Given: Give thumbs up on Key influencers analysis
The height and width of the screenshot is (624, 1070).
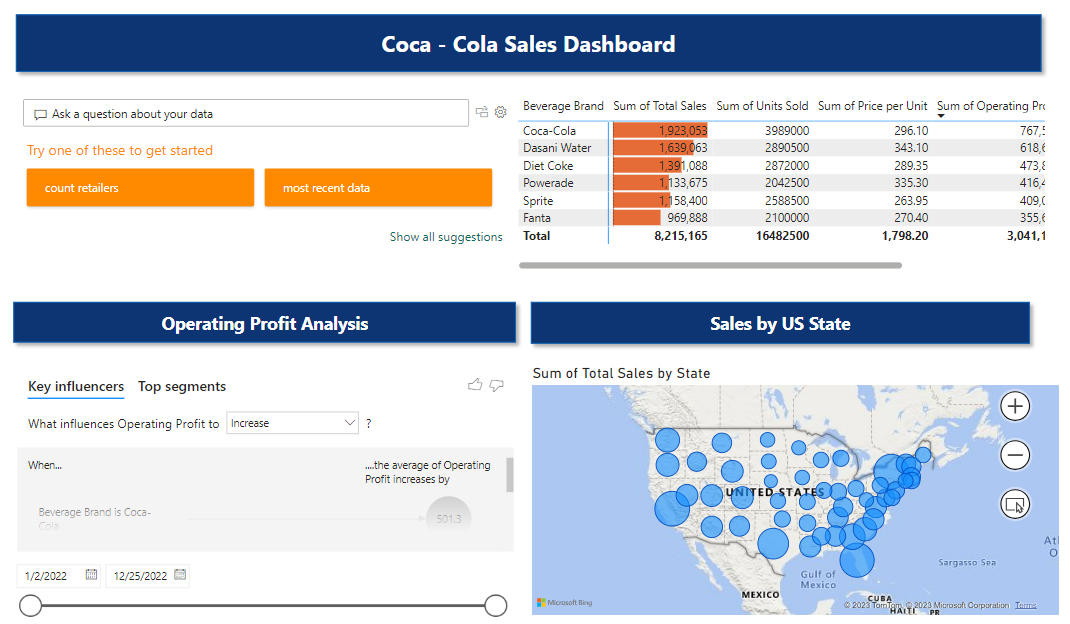Looking at the screenshot, I should pyautogui.click(x=475, y=385).
